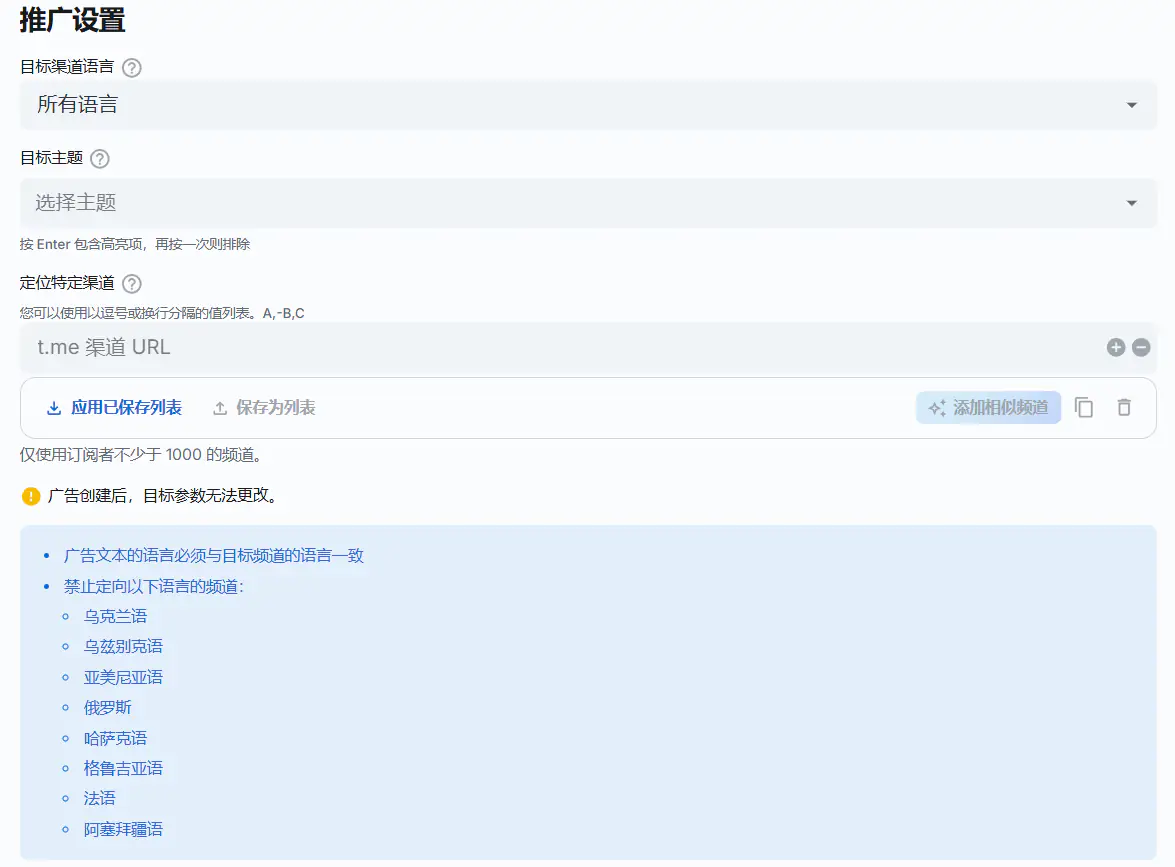The image size is (1175, 867).
Task: Click help icon next to 定位特定渠道
Action: point(132,283)
